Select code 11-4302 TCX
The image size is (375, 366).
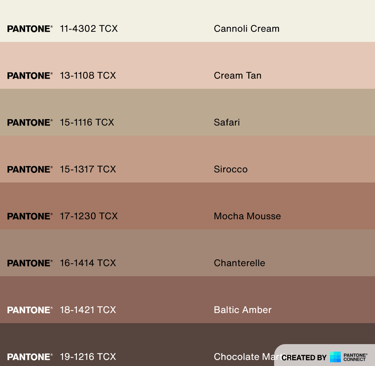(x=89, y=29)
